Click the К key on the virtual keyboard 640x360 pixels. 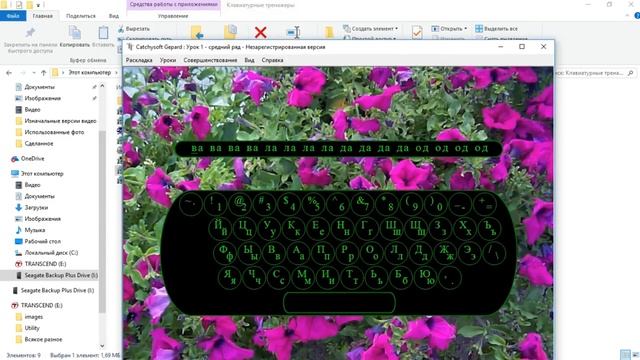tap(293, 228)
